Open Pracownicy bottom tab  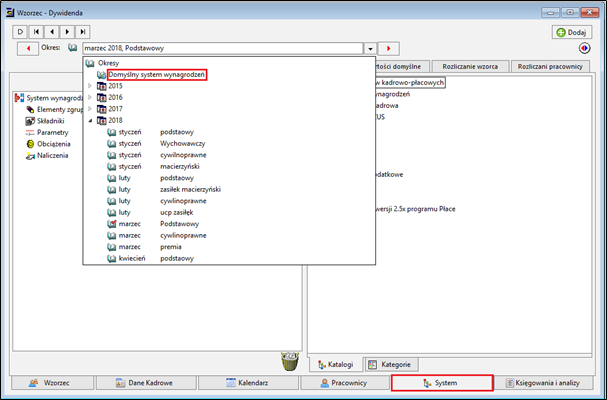345,383
